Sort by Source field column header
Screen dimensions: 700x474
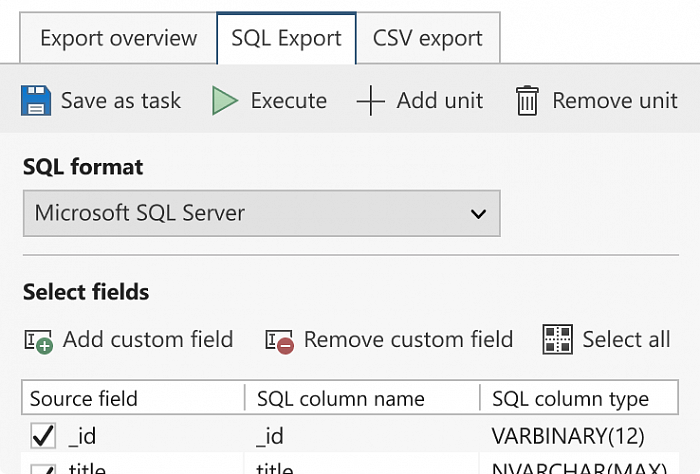84,399
